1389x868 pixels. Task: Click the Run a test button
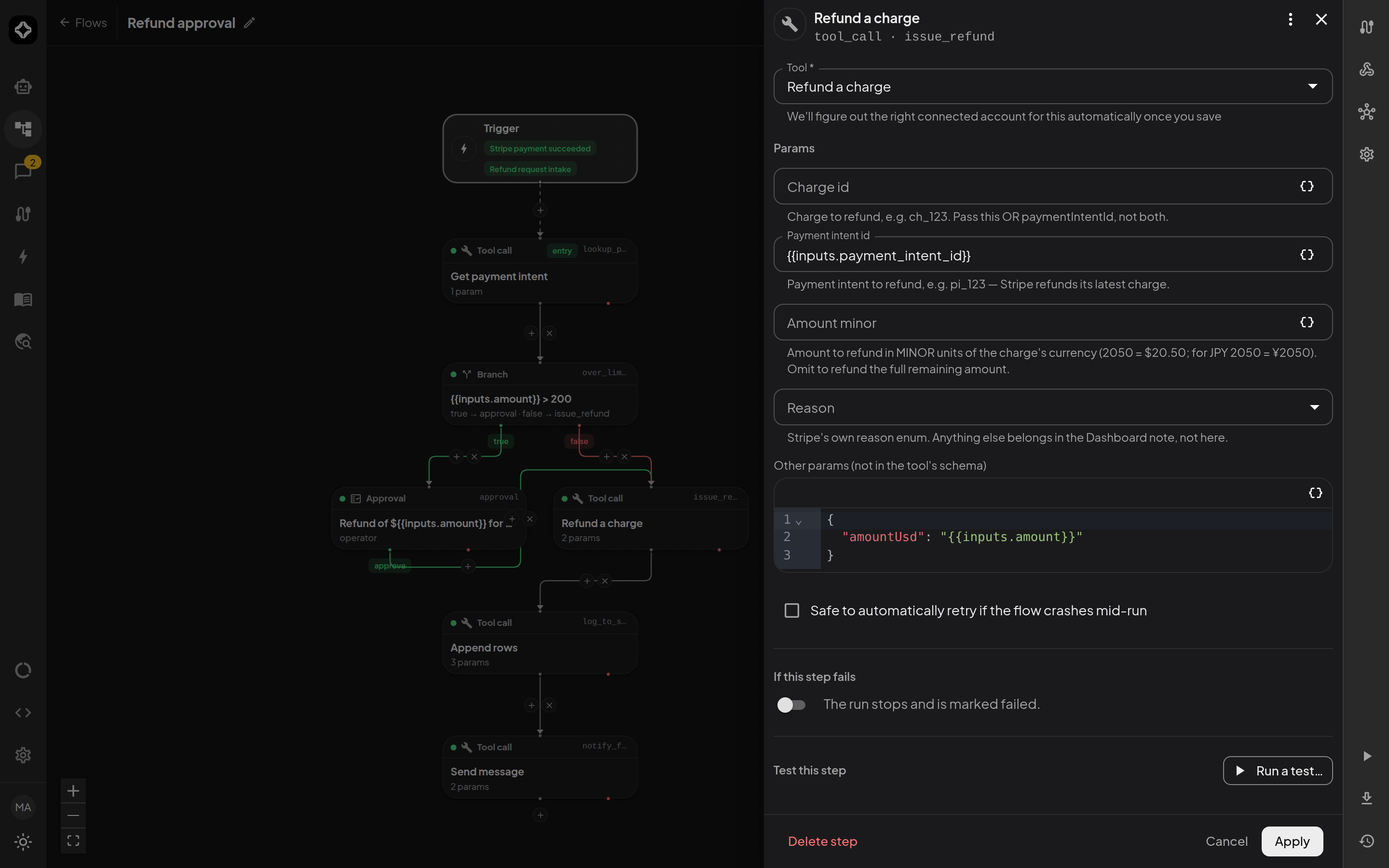pyautogui.click(x=1278, y=771)
